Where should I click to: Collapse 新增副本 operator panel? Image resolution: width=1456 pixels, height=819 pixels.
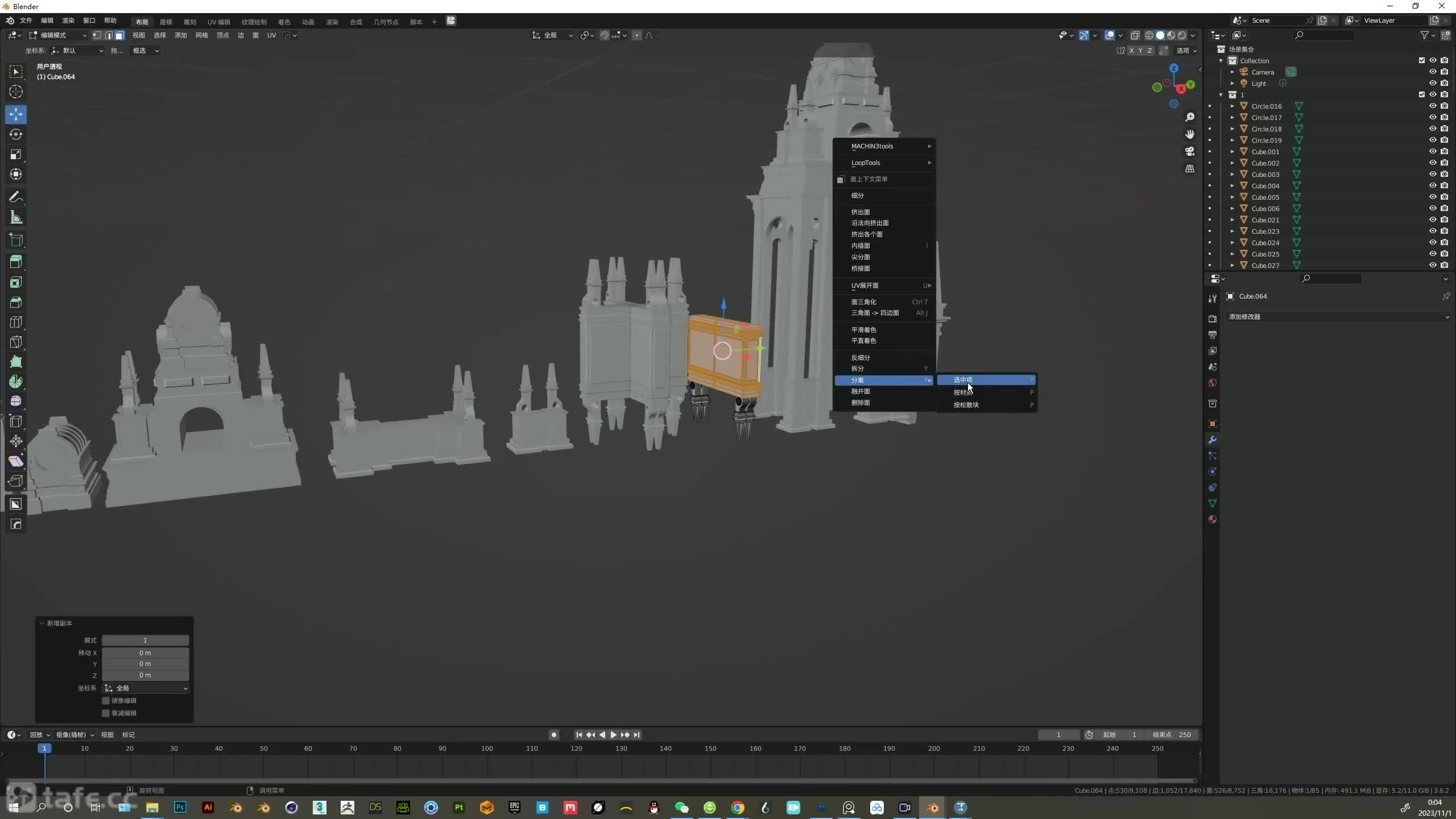(x=42, y=623)
